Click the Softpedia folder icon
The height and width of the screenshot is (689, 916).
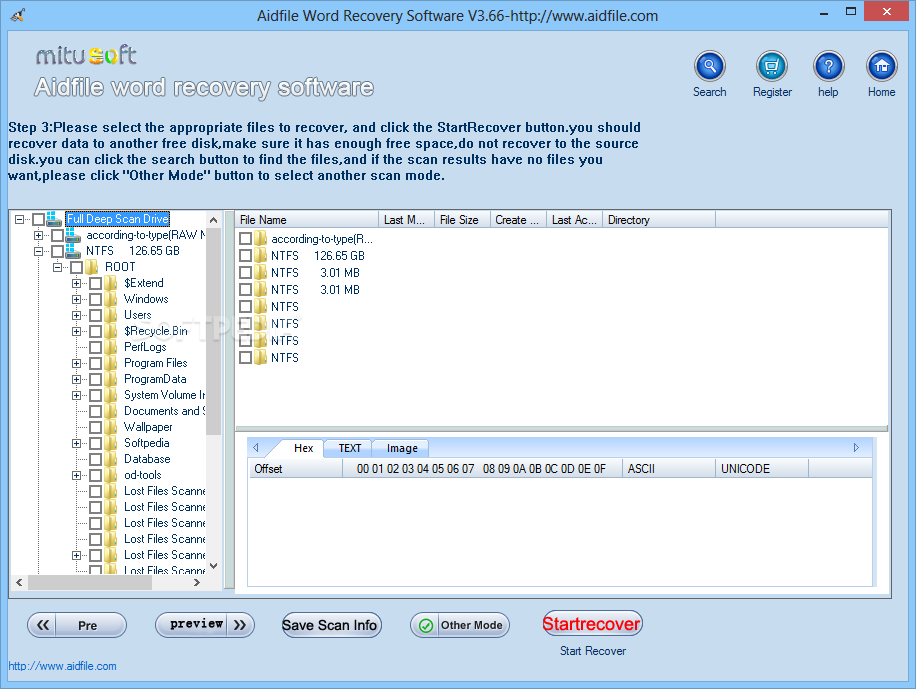coord(110,443)
